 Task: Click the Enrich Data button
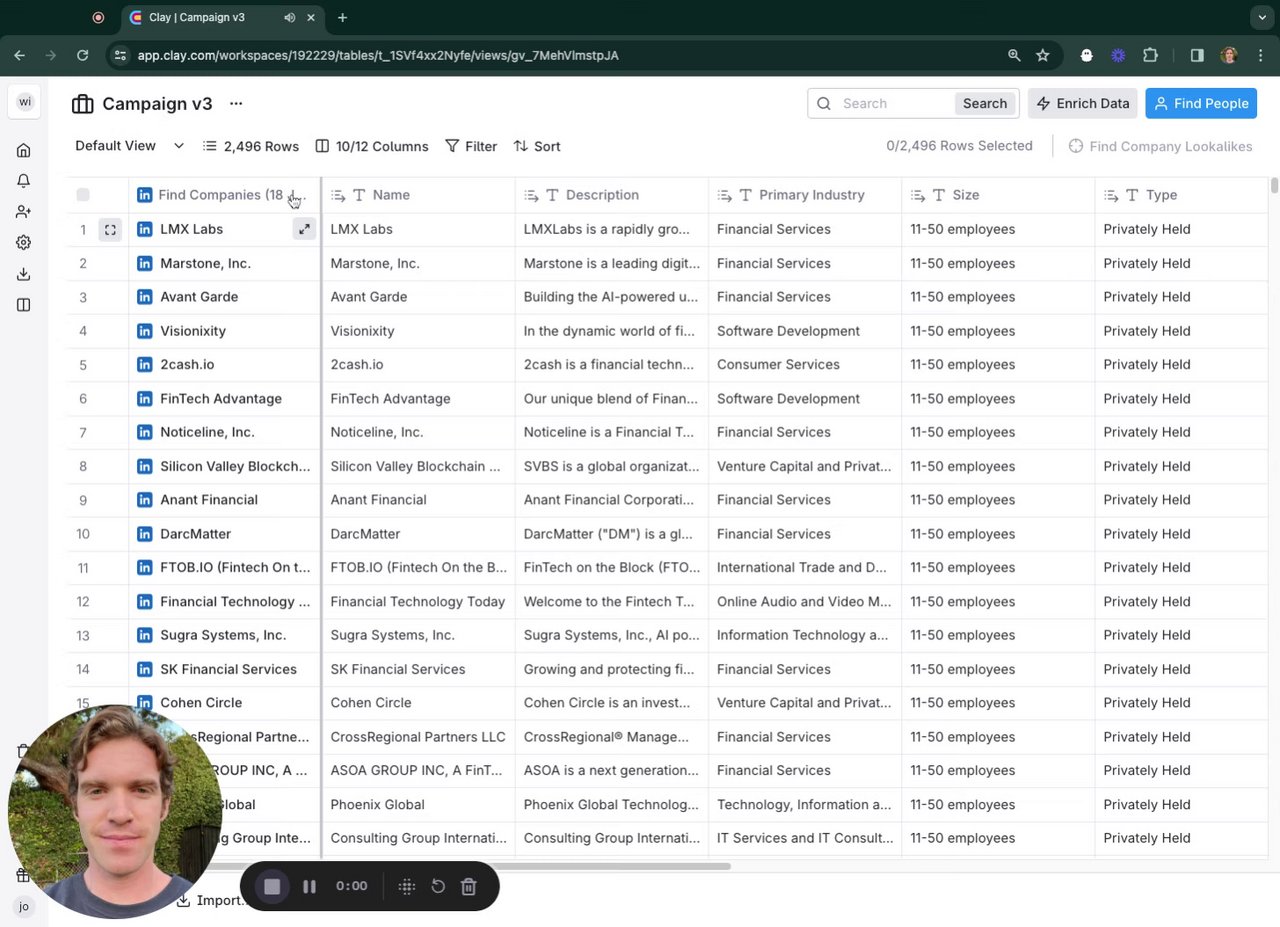(x=1083, y=103)
